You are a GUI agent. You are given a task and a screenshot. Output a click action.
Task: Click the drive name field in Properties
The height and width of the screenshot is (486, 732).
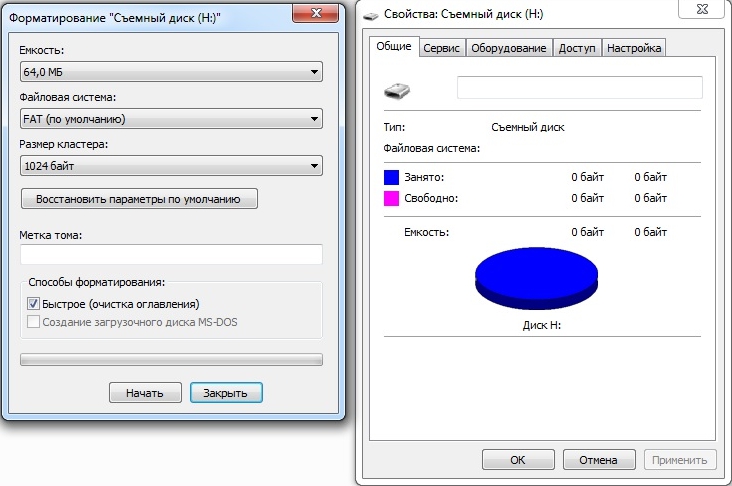pos(580,87)
